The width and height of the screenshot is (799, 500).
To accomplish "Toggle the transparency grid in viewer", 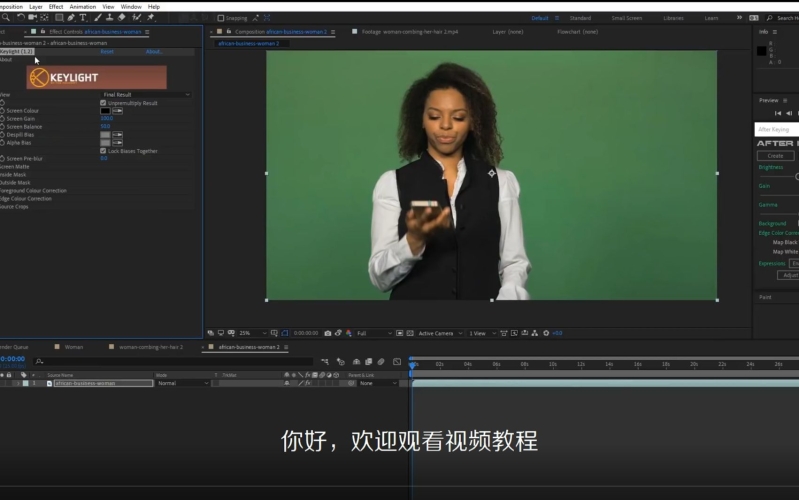I will click(410, 333).
